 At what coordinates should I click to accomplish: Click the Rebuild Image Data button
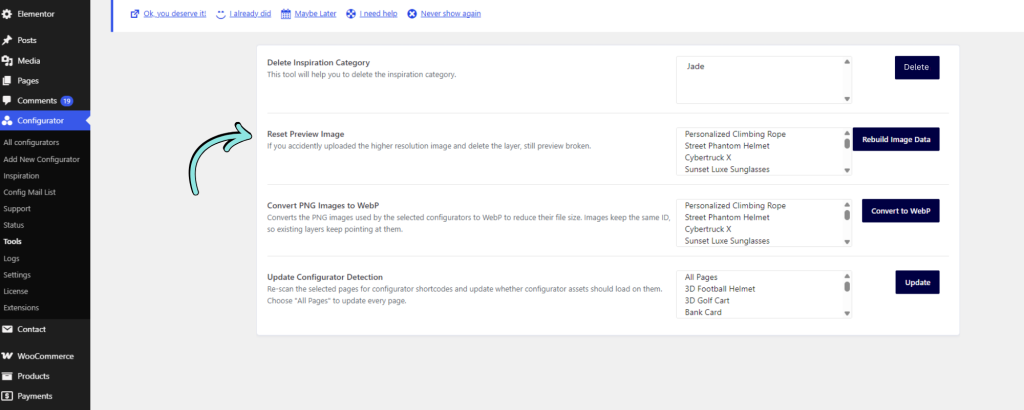[x=896, y=140]
